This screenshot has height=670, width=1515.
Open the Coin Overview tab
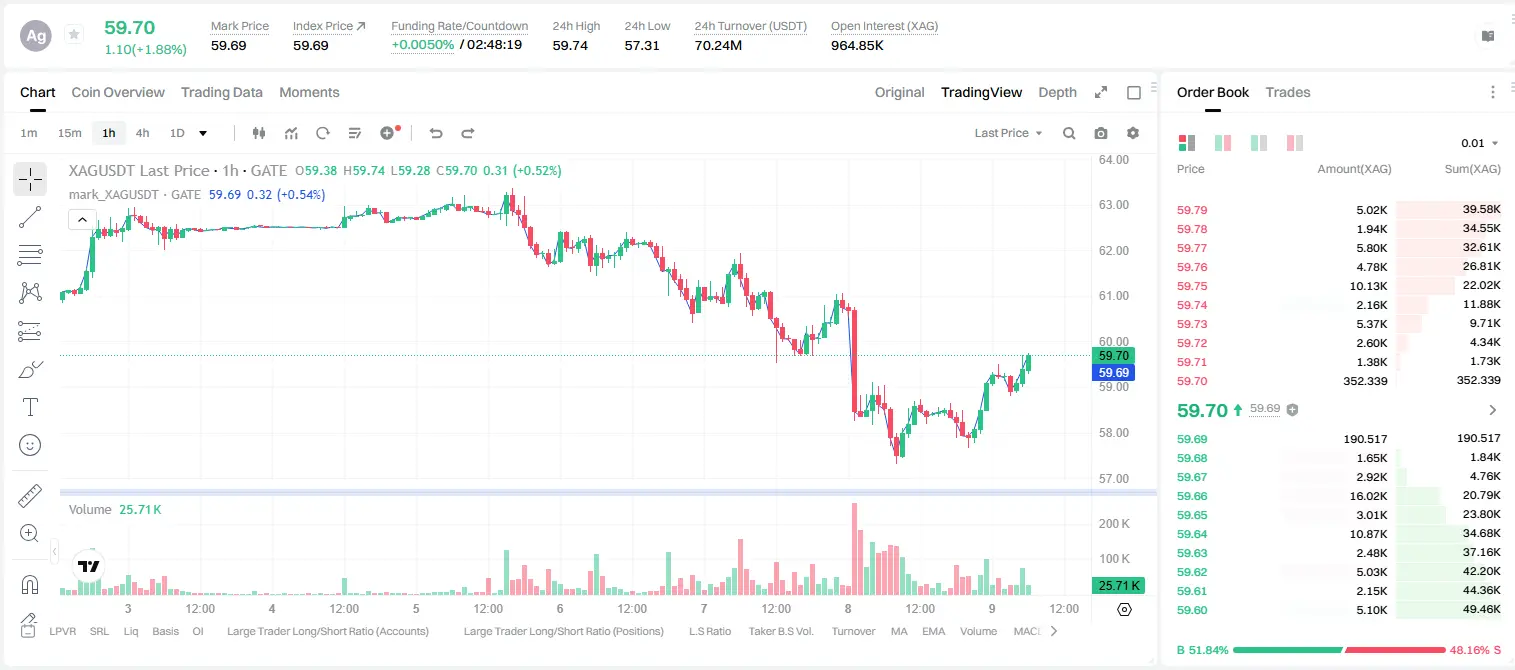(118, 92)
